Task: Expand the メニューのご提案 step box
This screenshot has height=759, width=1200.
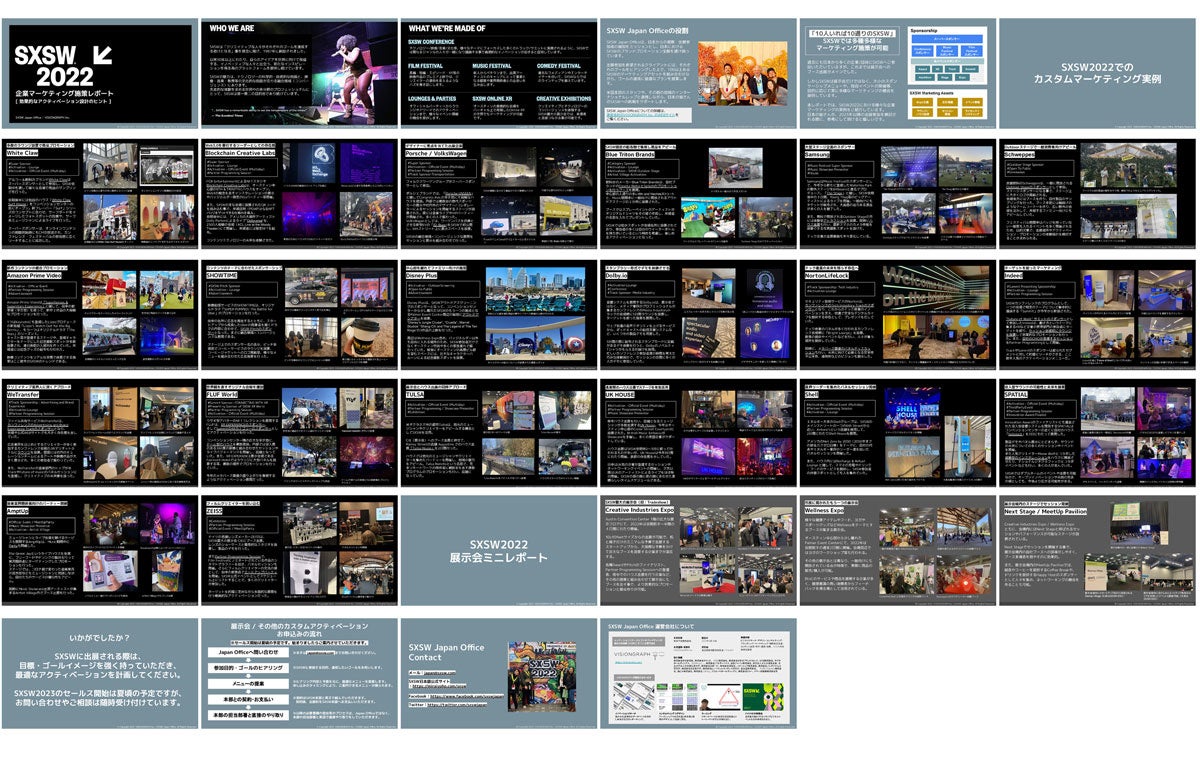Action: [248, 683]
